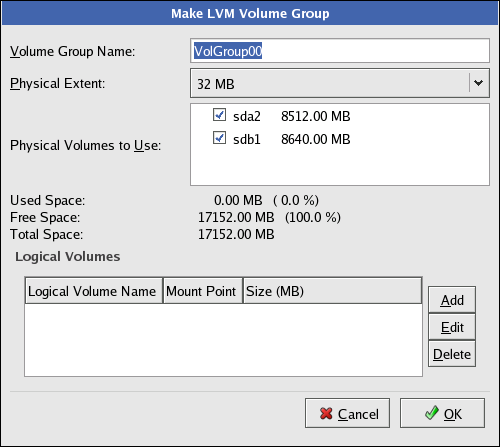Click the Edit logical volume button
Viewport: 500px width, 447px height.
(x=452, y=327)
